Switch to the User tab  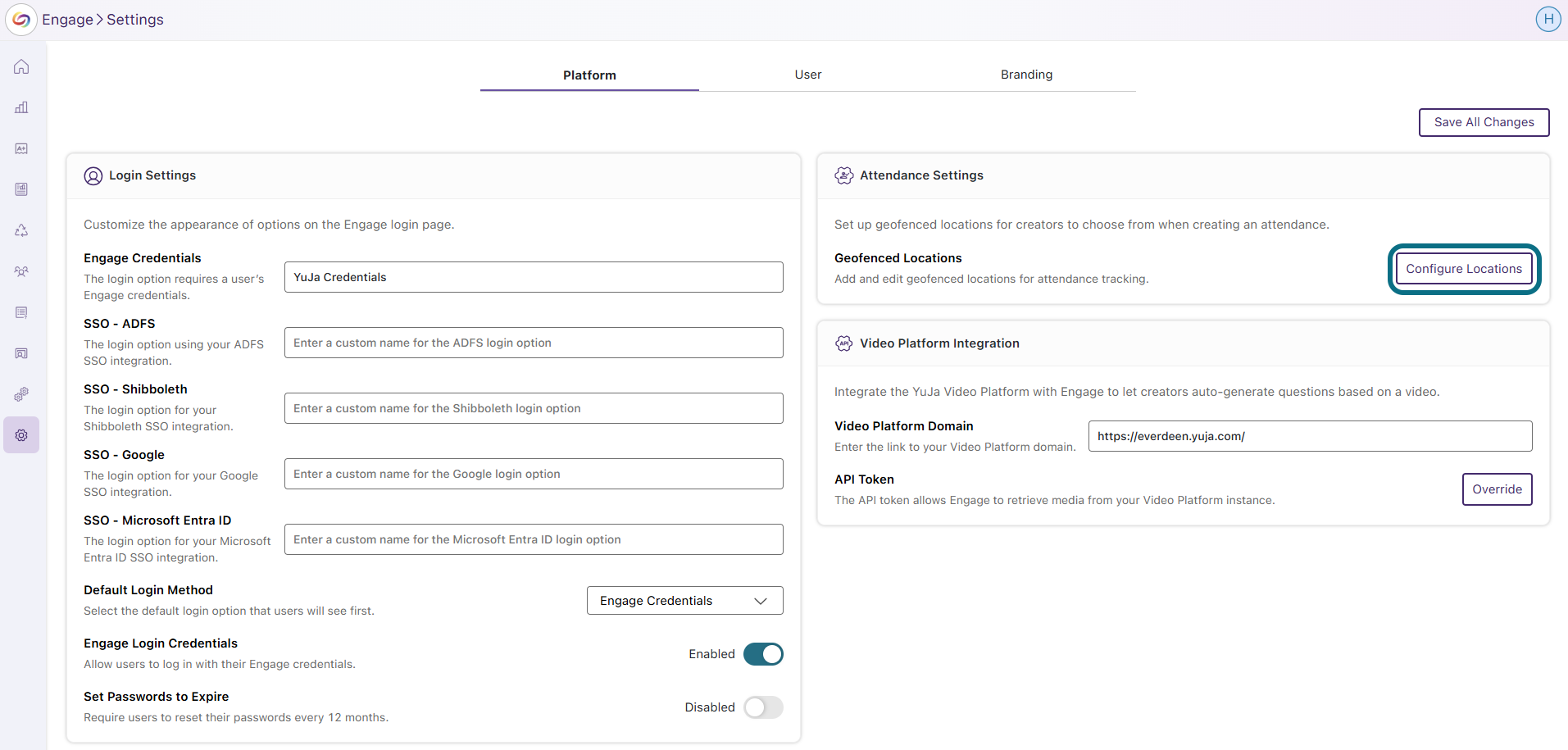pos(807,75)
